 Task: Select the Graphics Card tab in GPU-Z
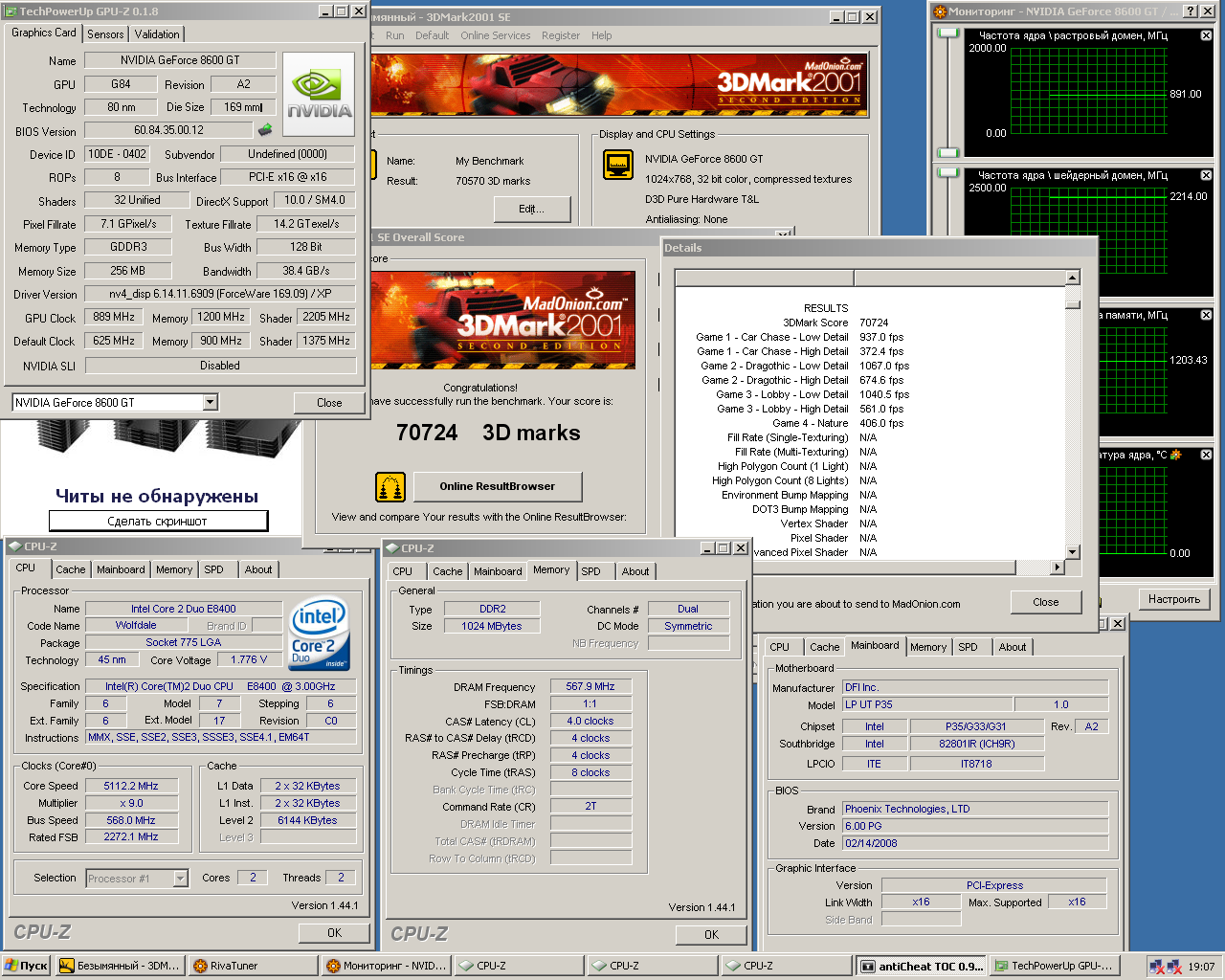coord(43,33)
